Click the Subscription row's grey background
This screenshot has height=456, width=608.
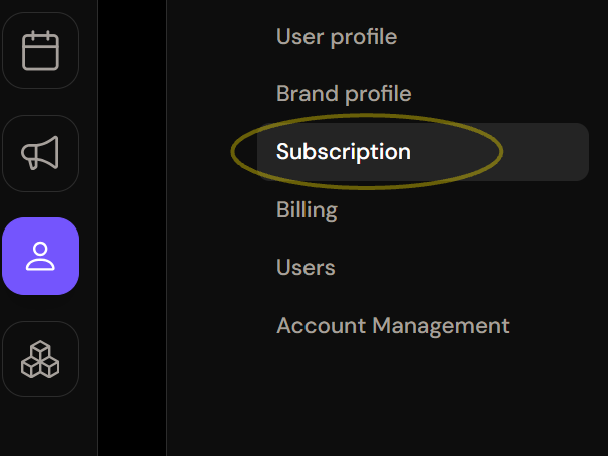[x=423, y=152]
